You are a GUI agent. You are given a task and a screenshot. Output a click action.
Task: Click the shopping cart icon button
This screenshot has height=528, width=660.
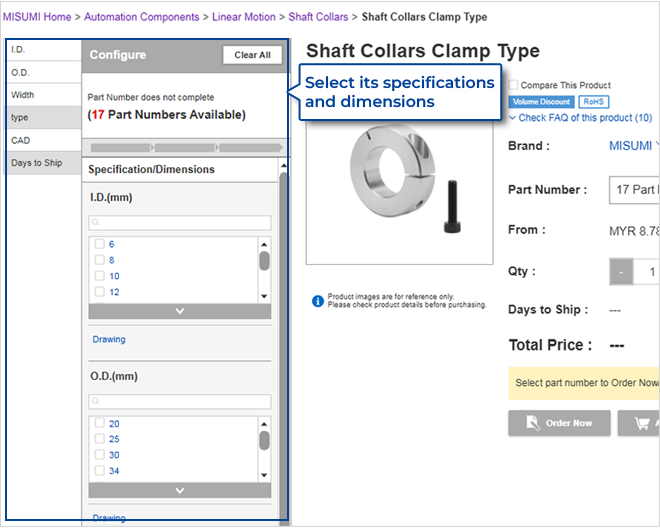click(x=638, y=423)
